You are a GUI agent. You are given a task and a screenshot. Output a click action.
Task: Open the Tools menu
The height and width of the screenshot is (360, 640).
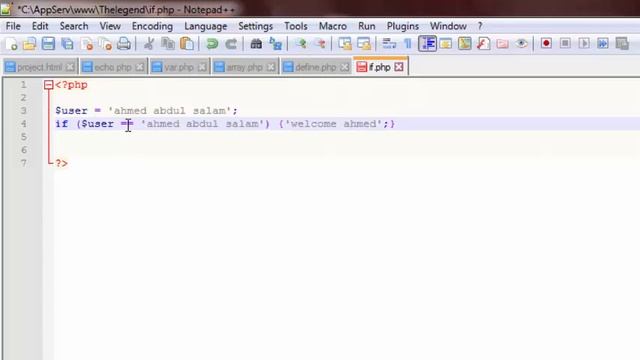(296, 26)
